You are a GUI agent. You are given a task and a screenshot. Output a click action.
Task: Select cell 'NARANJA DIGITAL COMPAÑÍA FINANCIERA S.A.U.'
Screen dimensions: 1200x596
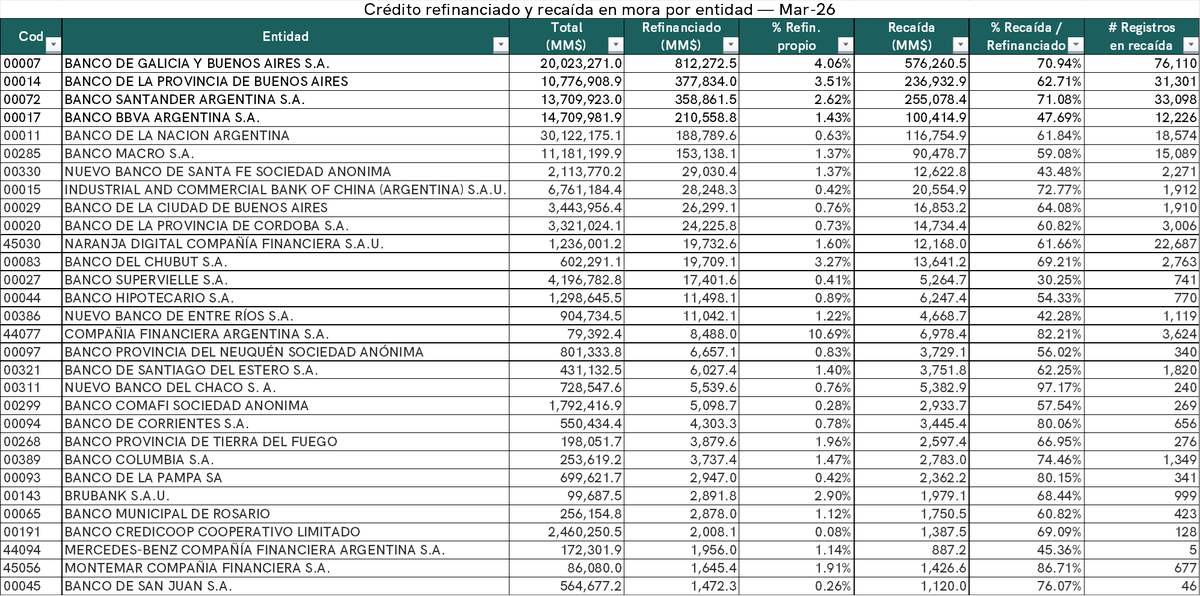tap(286, 243)
